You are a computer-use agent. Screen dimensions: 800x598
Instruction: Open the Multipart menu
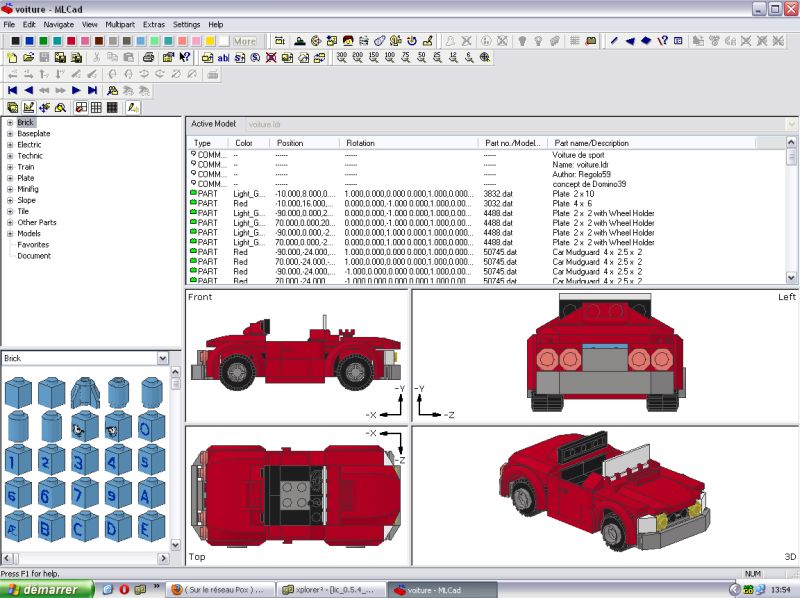pyautogui.click(x=120, y=23)
